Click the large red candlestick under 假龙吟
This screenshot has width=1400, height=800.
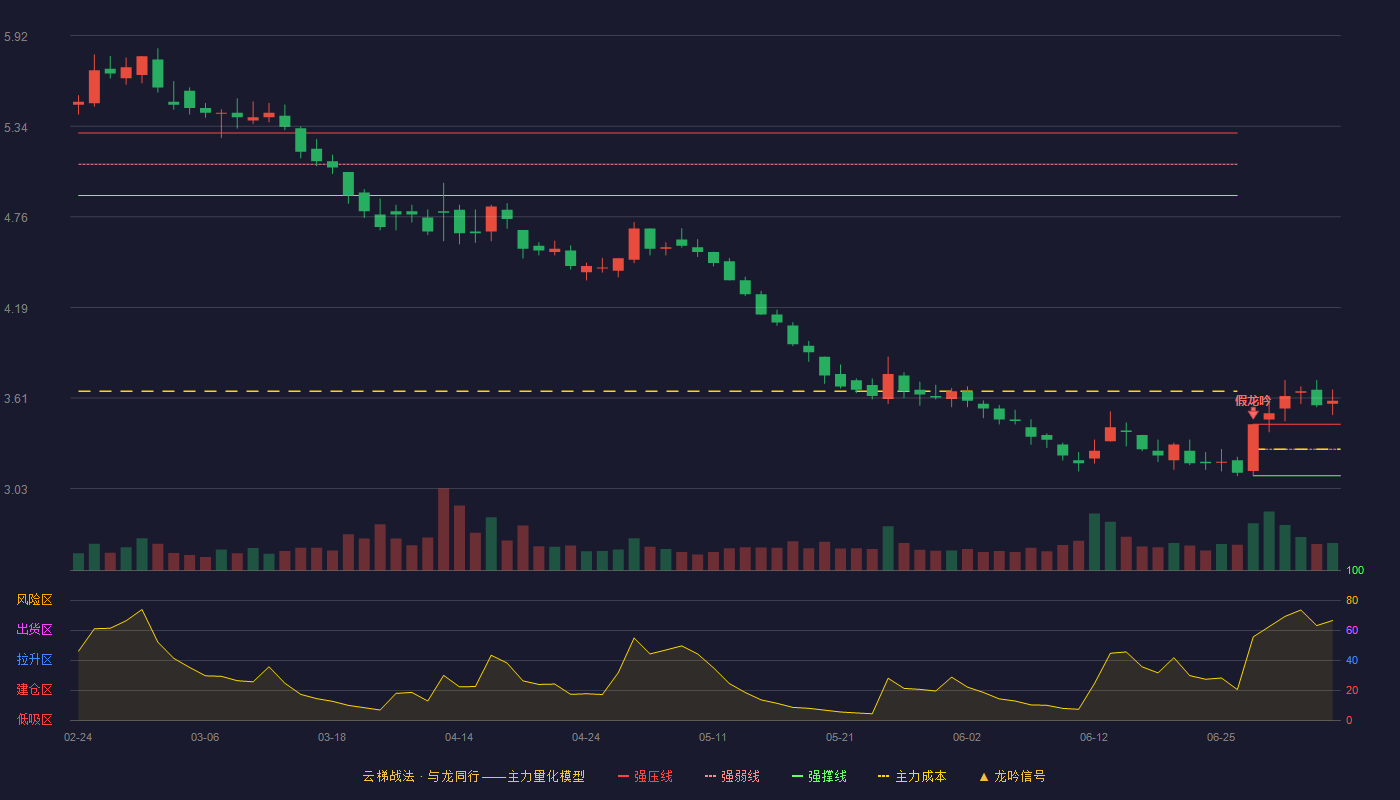coord(1253,447)
